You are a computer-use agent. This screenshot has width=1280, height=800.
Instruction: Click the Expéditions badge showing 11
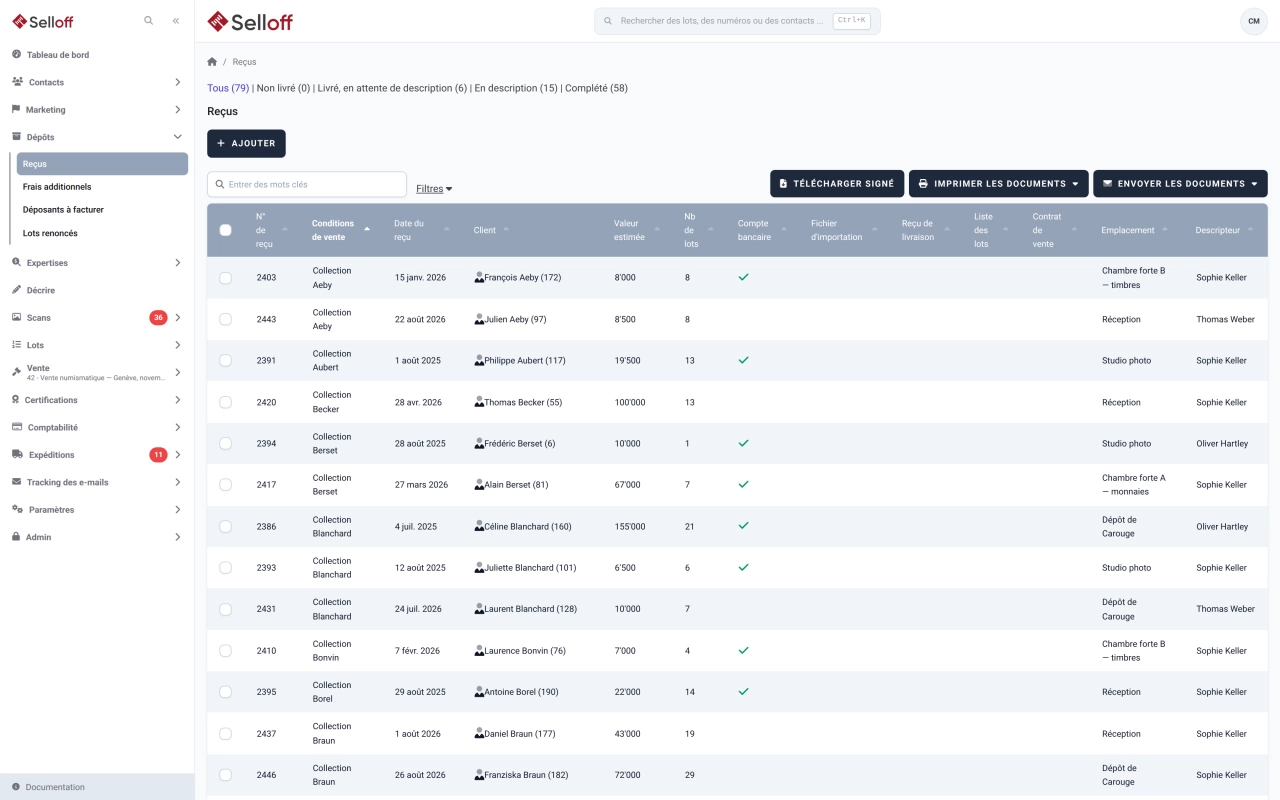click(x=158, y=455)
